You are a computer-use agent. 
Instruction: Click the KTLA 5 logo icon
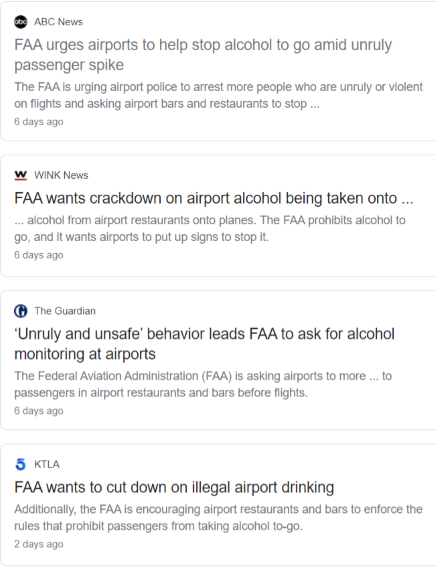pos(21,464)
